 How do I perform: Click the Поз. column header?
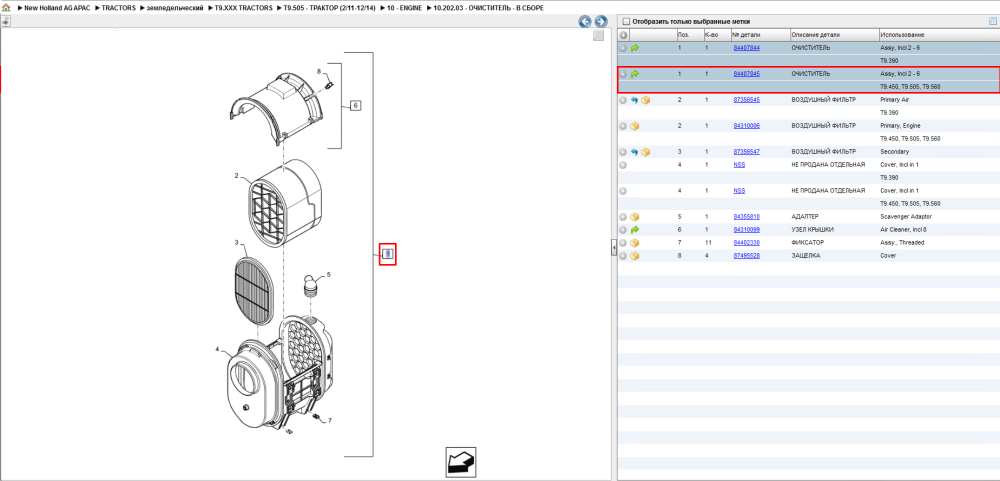click(x=683, y=34)
